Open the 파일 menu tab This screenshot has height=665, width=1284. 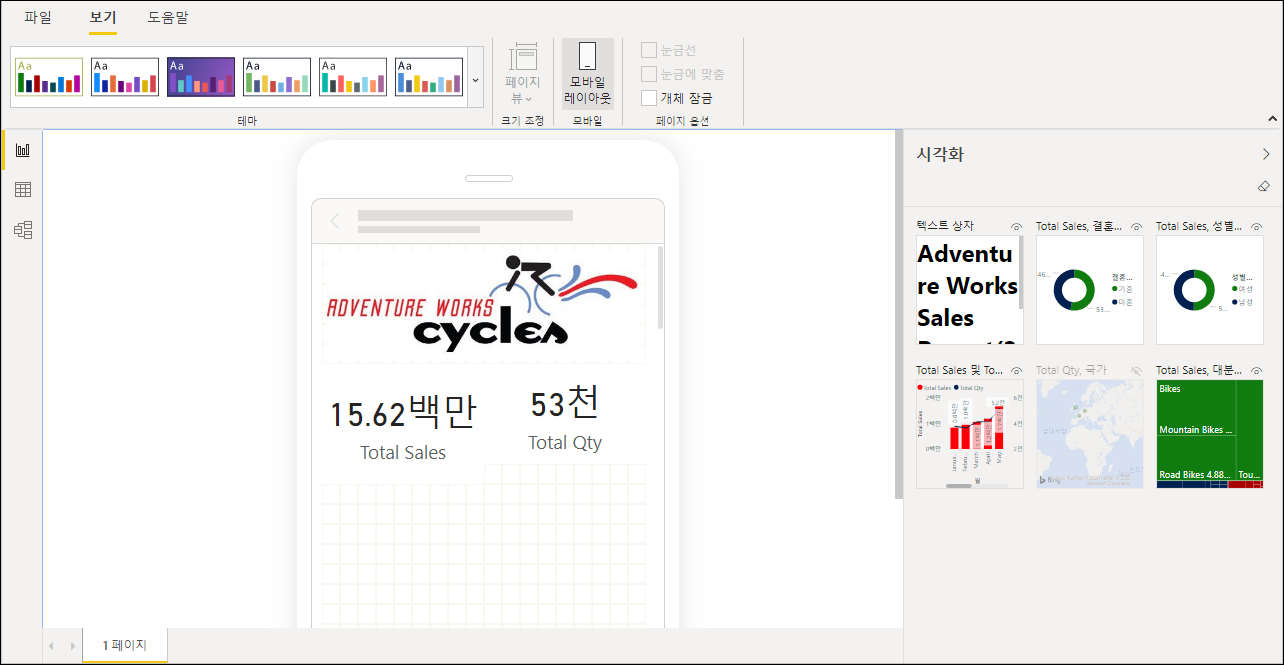point(38,18)
